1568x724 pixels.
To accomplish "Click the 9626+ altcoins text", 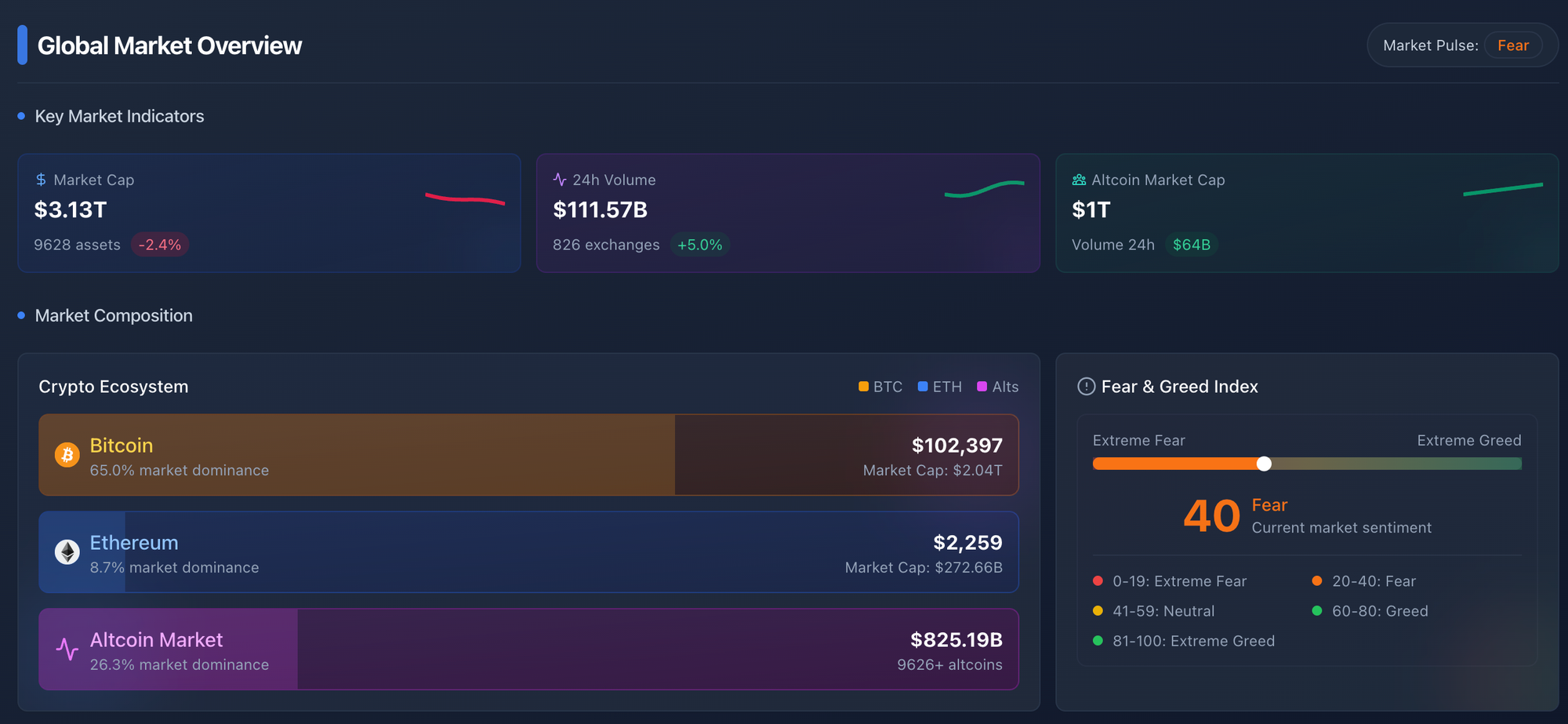I will point(949,665).
